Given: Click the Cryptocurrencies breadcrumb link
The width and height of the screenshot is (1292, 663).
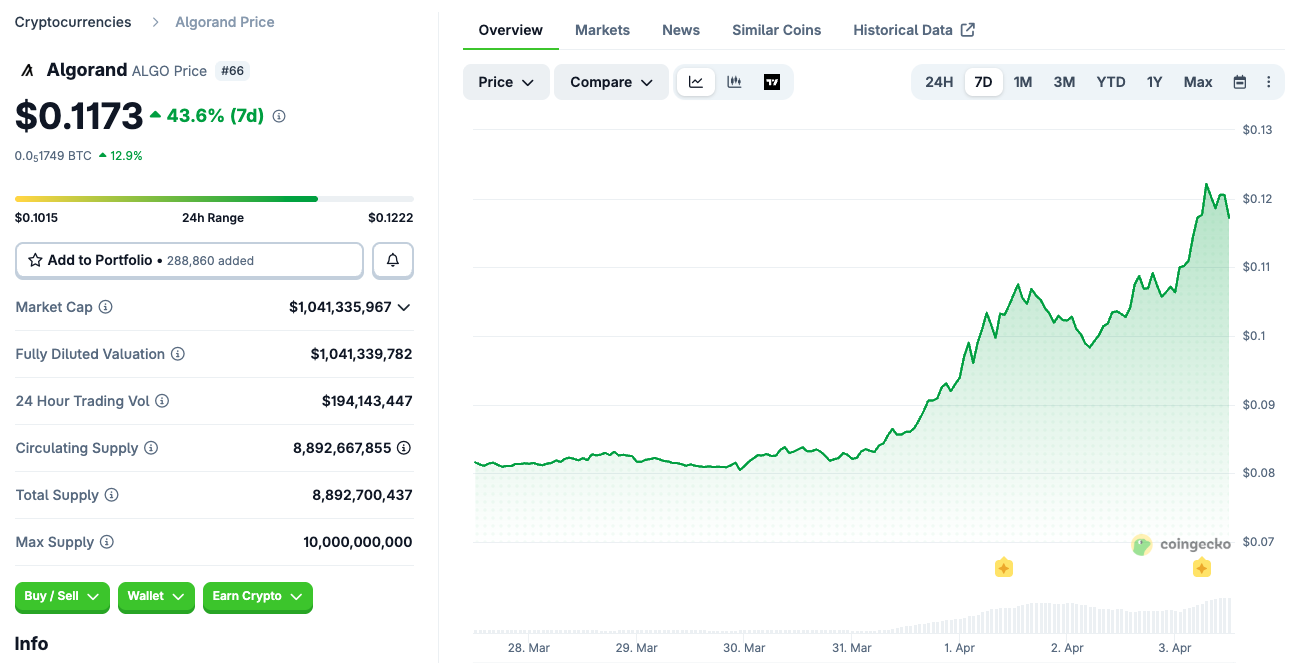Looking at the screenshot, I should [x=71, y=21].
